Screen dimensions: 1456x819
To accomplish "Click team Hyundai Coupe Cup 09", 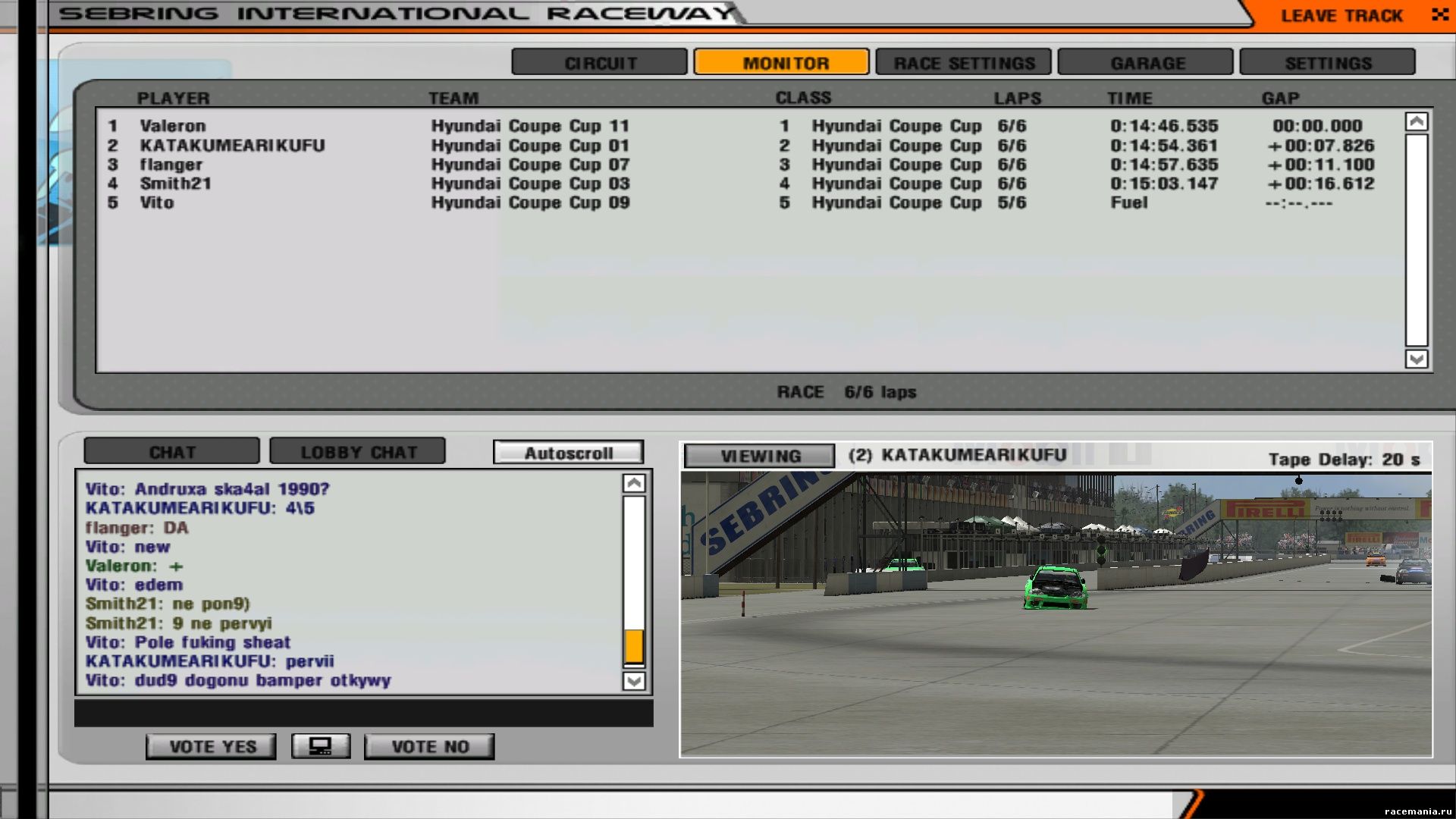I will pos(530,202).
